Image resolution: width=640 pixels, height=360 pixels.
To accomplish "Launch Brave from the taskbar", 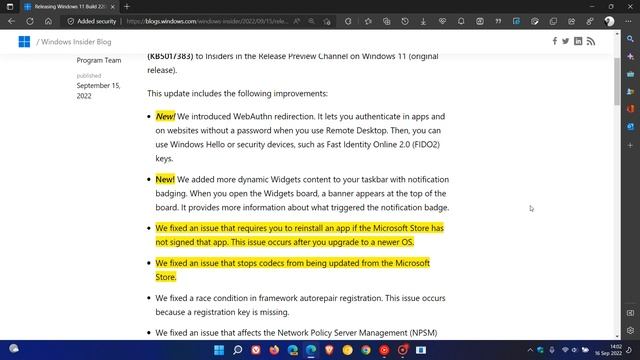I will (x=329, y=350).
